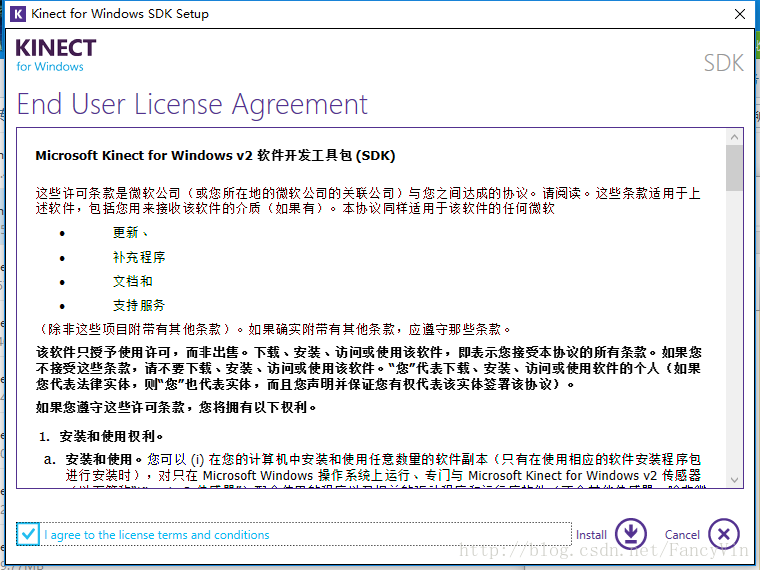
Task: Click the bullet item "补充程序"
Action: (x=139, y=257)
